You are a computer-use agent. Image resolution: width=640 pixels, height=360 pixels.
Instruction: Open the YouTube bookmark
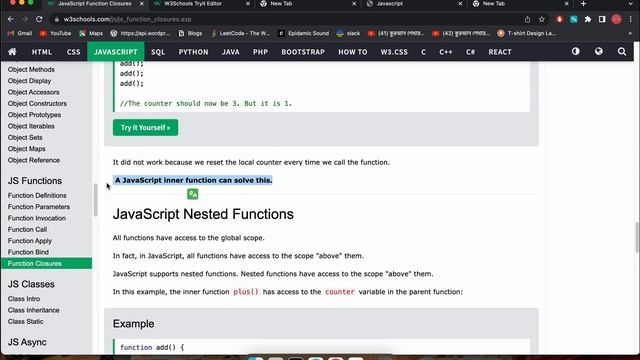click(56, 33)
